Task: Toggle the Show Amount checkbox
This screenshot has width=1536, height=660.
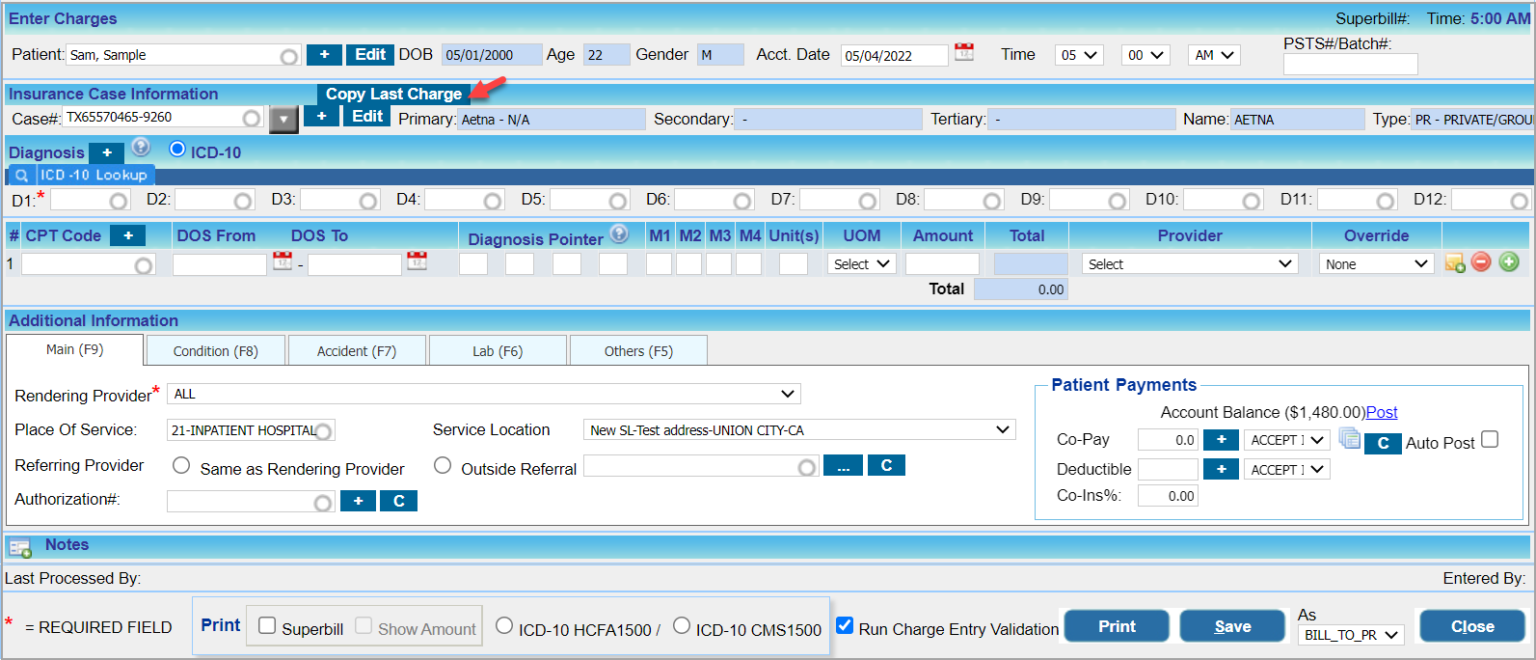Action: [x=363, y=626]
